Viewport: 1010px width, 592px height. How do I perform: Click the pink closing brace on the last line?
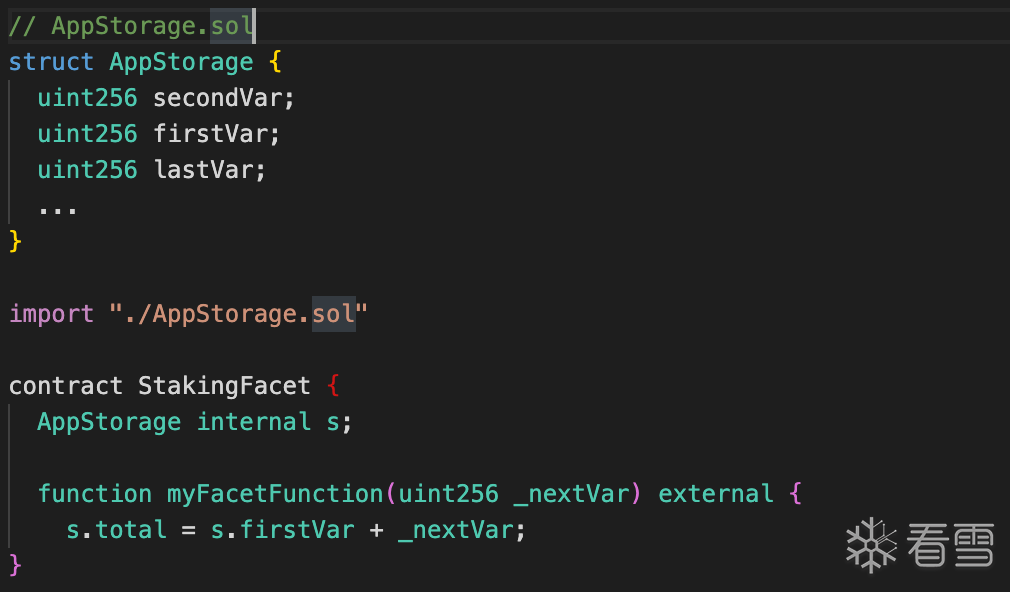tap(15, 565)
